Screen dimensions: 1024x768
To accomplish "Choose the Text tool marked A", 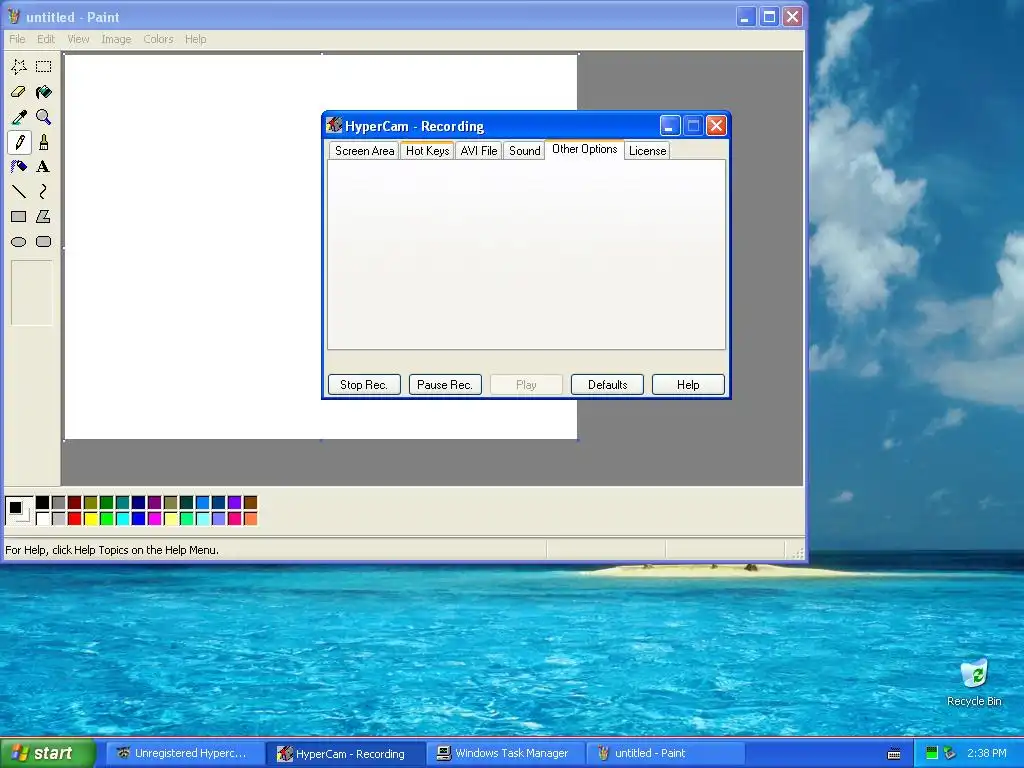I will click(44, 167).
